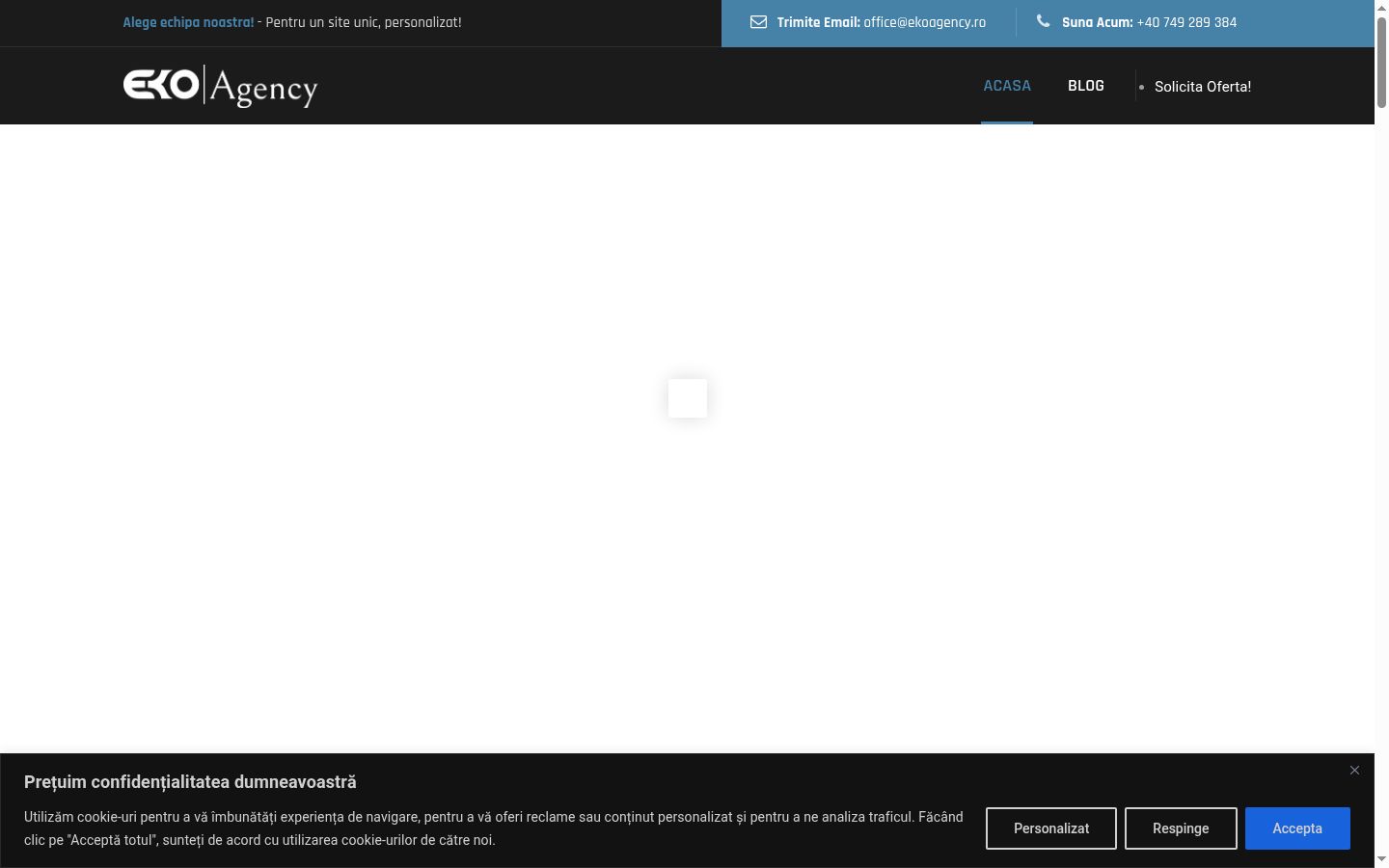Click the cookie notice paragraph starting 'Utilizăm cookie-uri'
The height and width of the screenshot is (868, 1389).
494,828
